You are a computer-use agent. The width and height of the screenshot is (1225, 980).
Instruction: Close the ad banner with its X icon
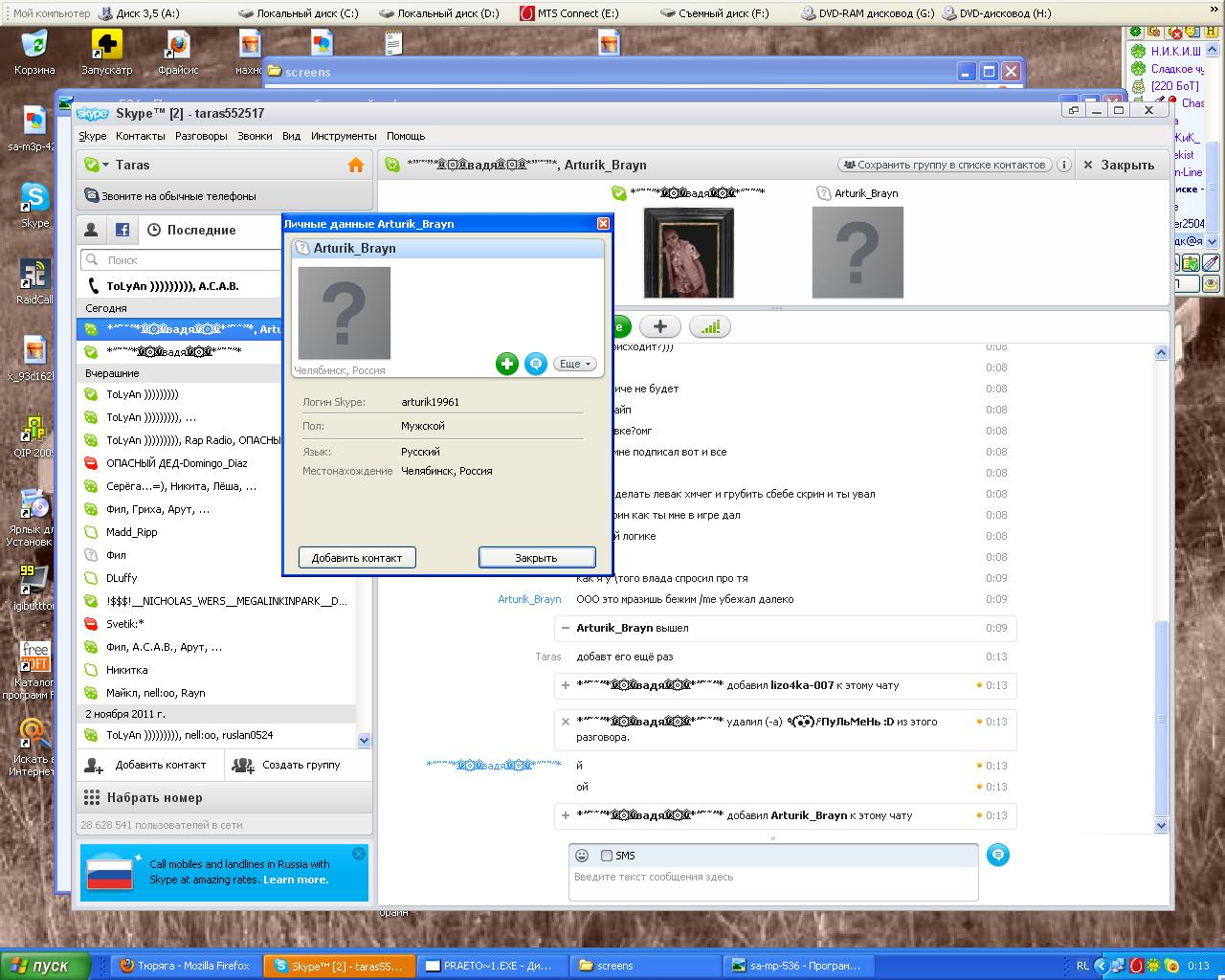pos(359,854)
